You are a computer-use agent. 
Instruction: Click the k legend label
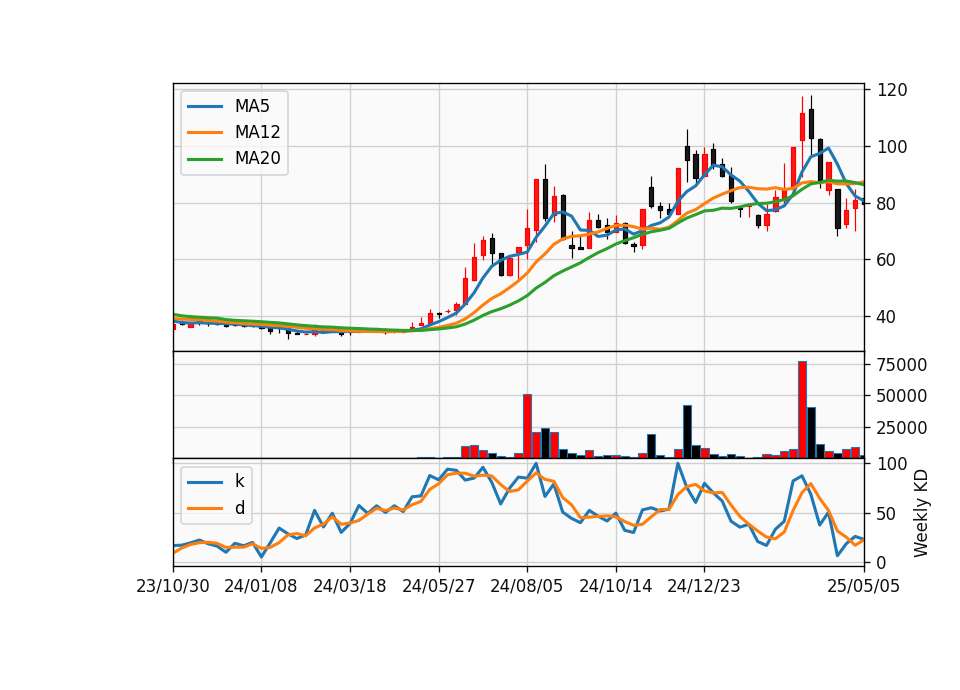(x=239, y=481)
